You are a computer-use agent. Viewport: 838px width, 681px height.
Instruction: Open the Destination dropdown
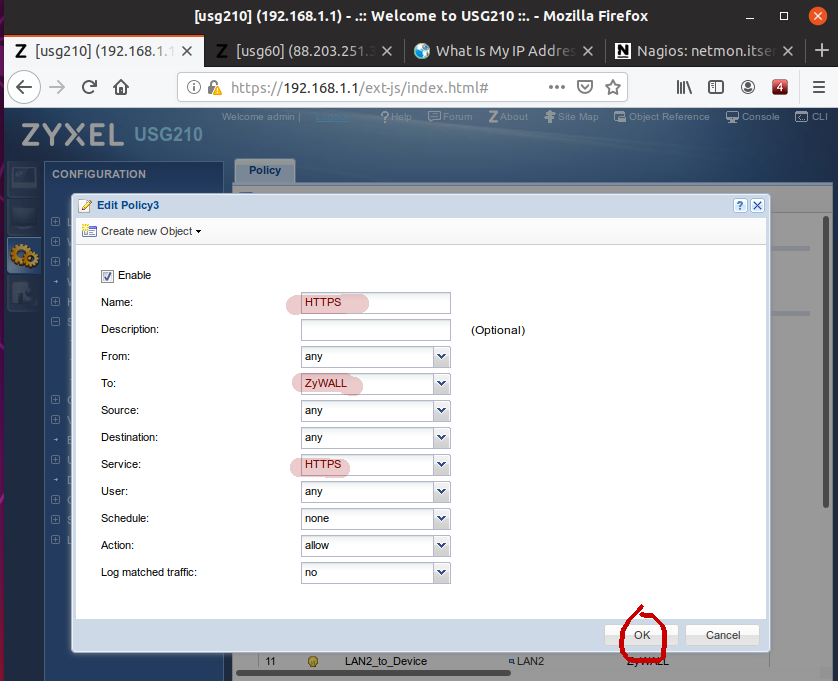point(441,437)
